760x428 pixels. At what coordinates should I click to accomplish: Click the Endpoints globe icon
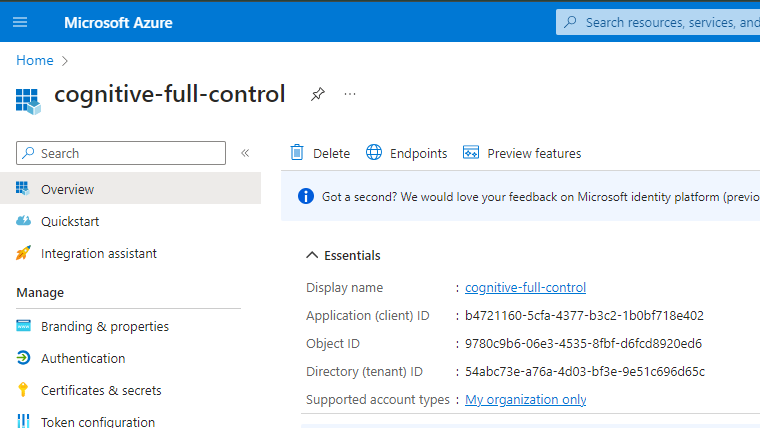(374, 153)
